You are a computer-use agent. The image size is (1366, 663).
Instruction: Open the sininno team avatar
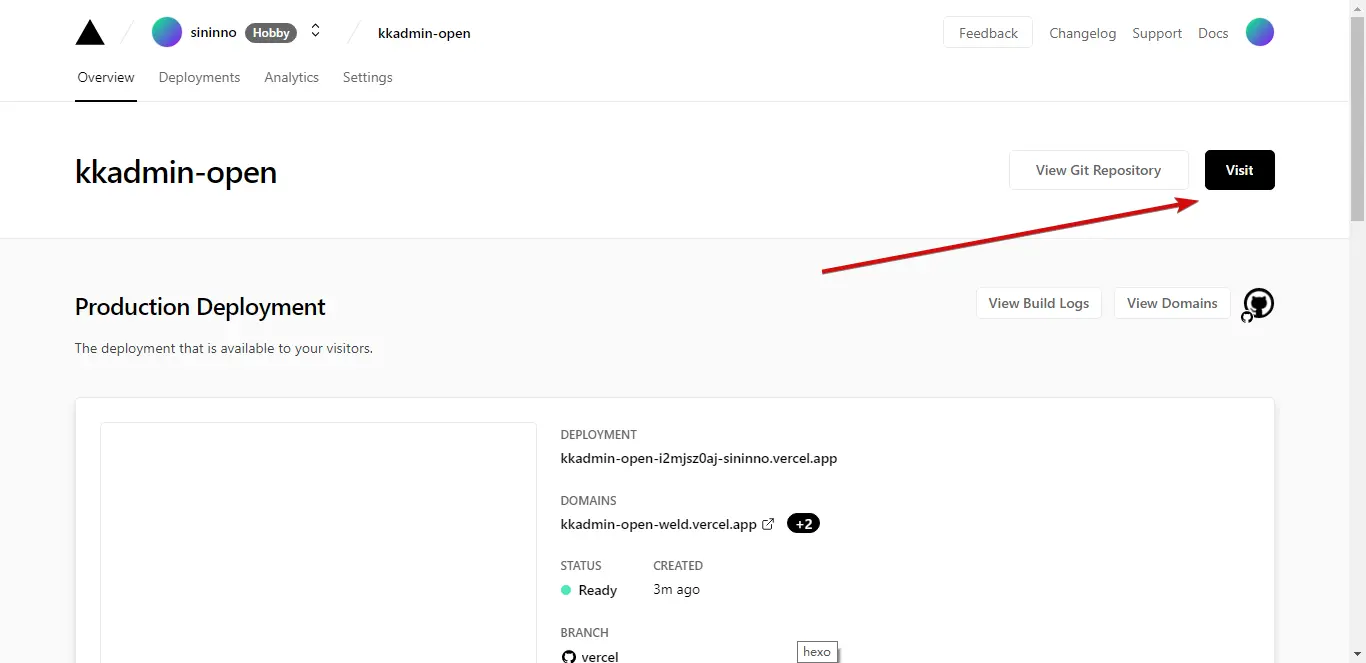coord(167,32)
